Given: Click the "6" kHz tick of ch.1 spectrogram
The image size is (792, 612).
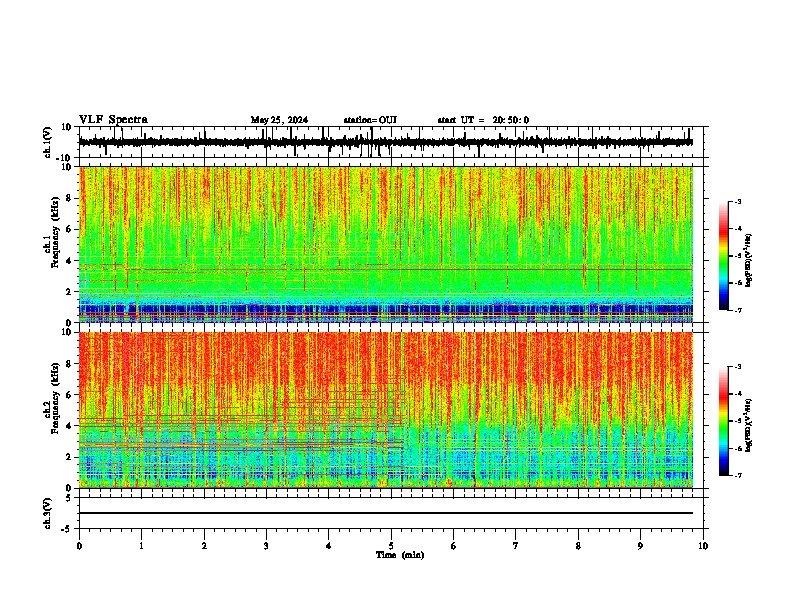Looking at the screenshot, I should pyautogui.click(x=69, y=229).
